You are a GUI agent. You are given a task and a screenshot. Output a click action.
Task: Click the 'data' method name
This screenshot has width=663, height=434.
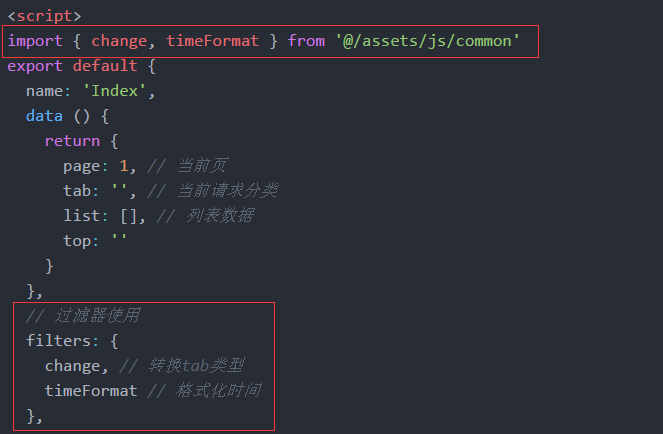[44, 116]
